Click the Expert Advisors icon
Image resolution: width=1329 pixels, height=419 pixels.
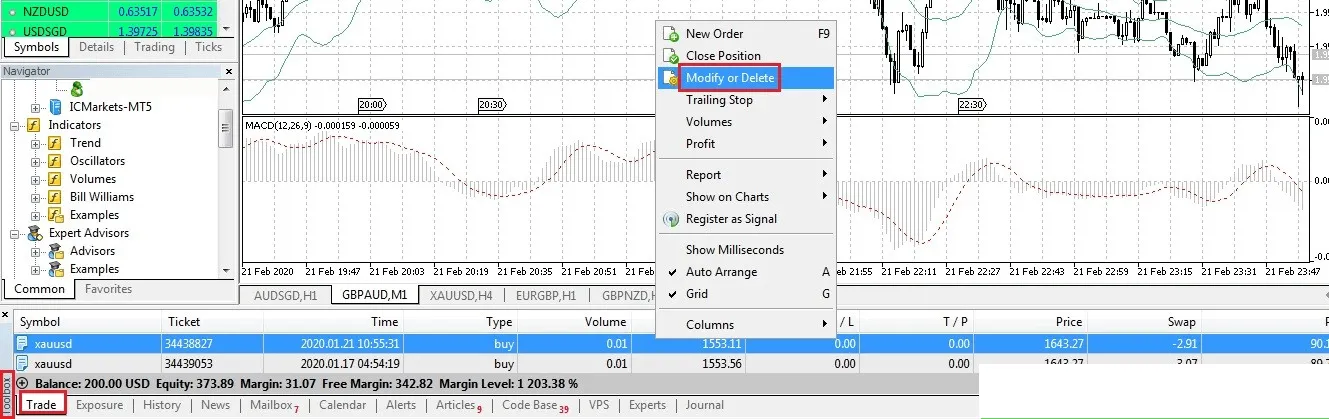33,233
